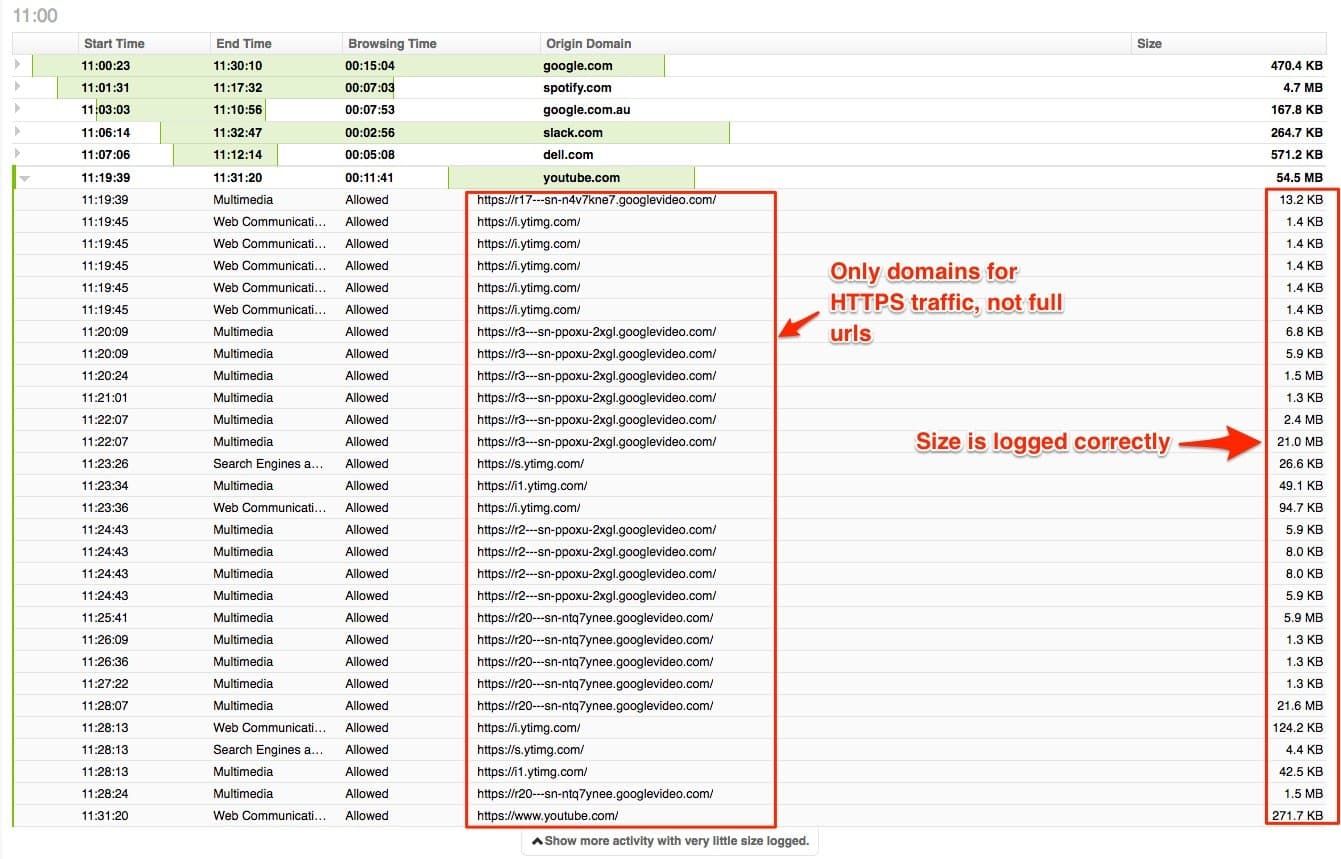Viewport: 1341px width, 859px height.
Task: Click the 42.5 KB size value
Action: [1301, 772]
